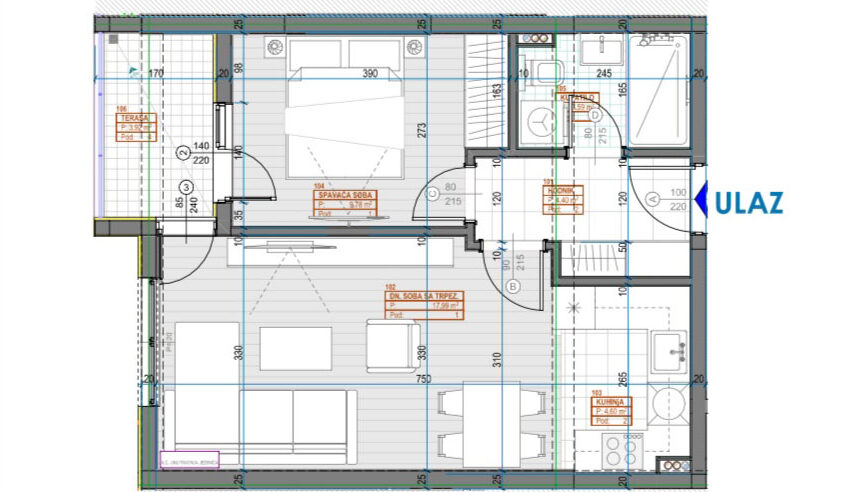Click the kitchen sink symbol

(x=670, y=351)
